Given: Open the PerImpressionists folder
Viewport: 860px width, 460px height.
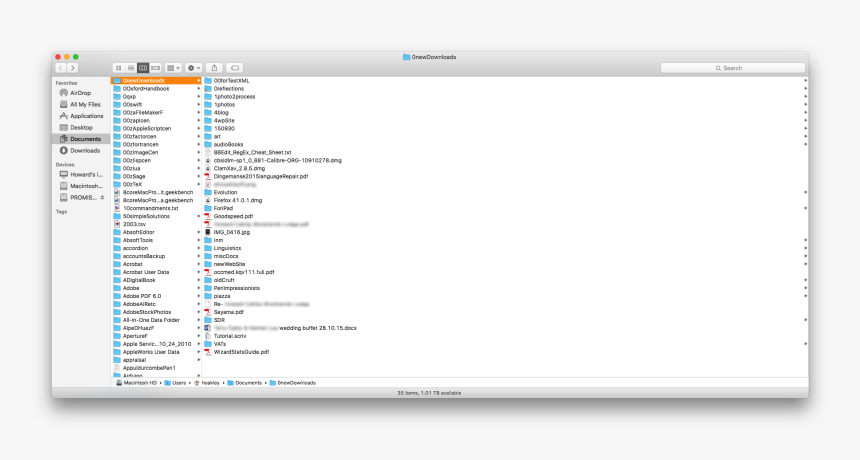Looking at the screenshot, I should coord(506,288).
